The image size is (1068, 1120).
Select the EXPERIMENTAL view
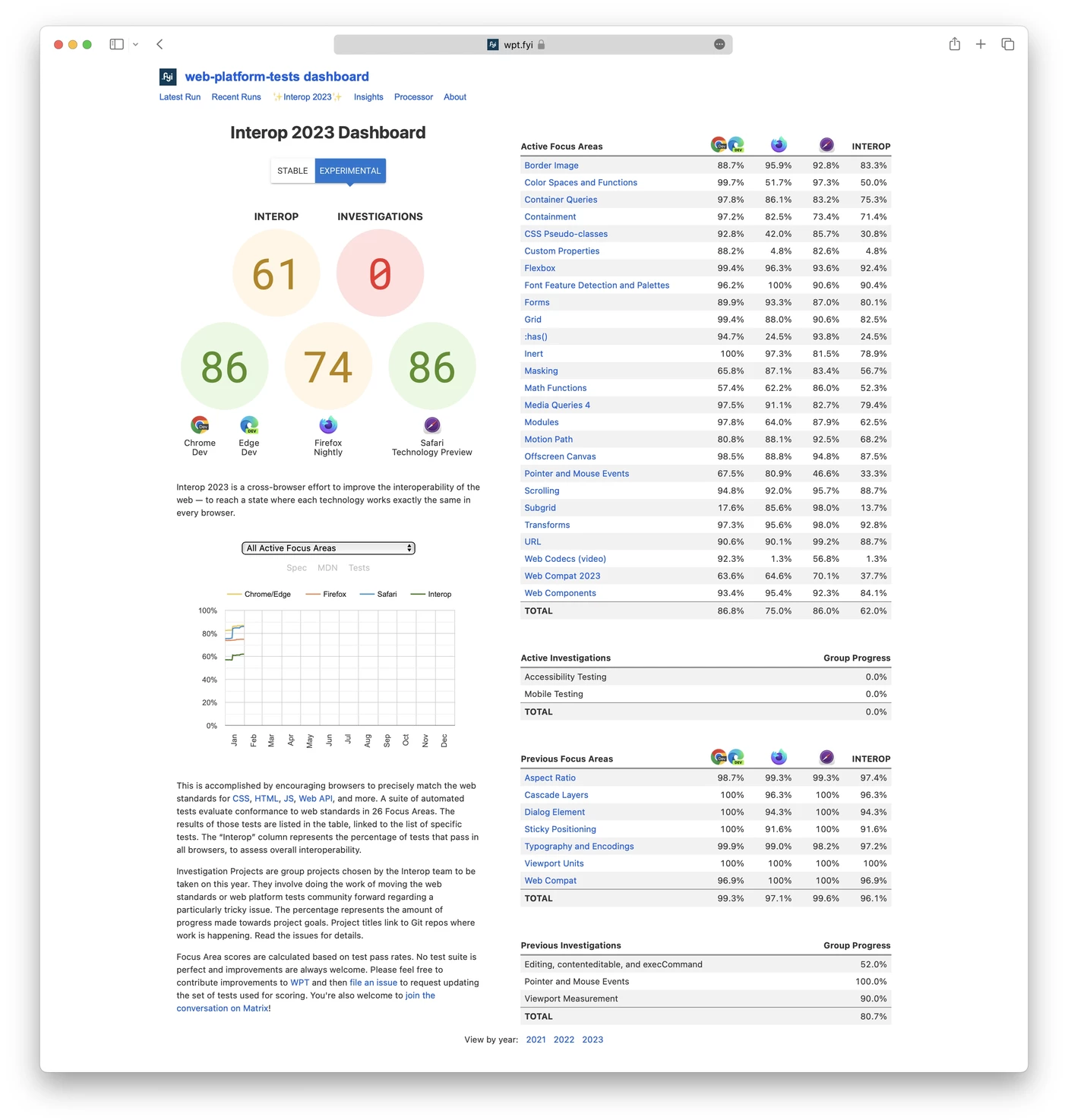click(350, 171)
